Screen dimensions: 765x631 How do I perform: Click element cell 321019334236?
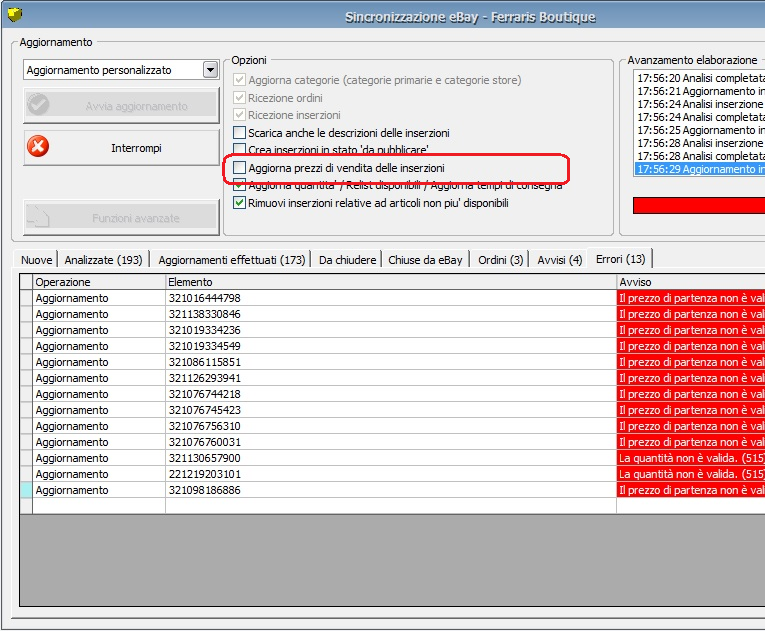(391, 330)
